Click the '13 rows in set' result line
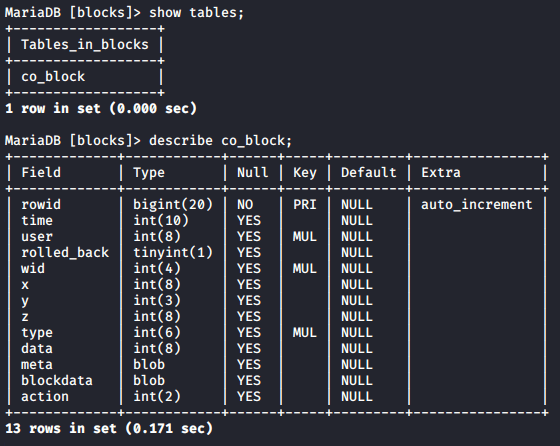This screenshot has width=560, height=446. (109, 429)
